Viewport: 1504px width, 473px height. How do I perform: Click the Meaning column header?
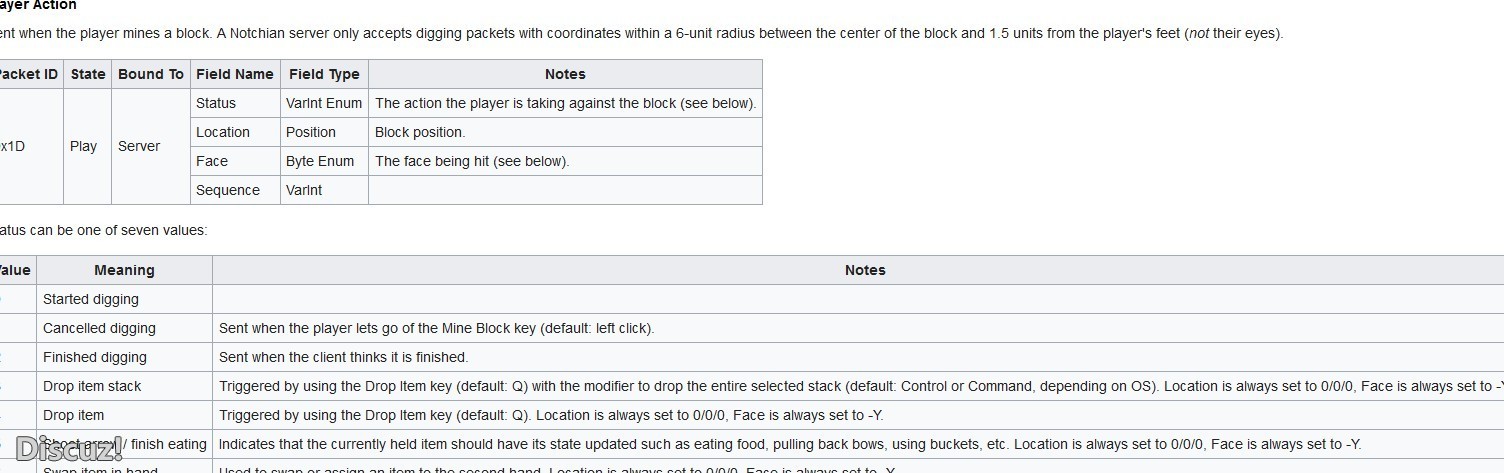(x=124, y=270)
